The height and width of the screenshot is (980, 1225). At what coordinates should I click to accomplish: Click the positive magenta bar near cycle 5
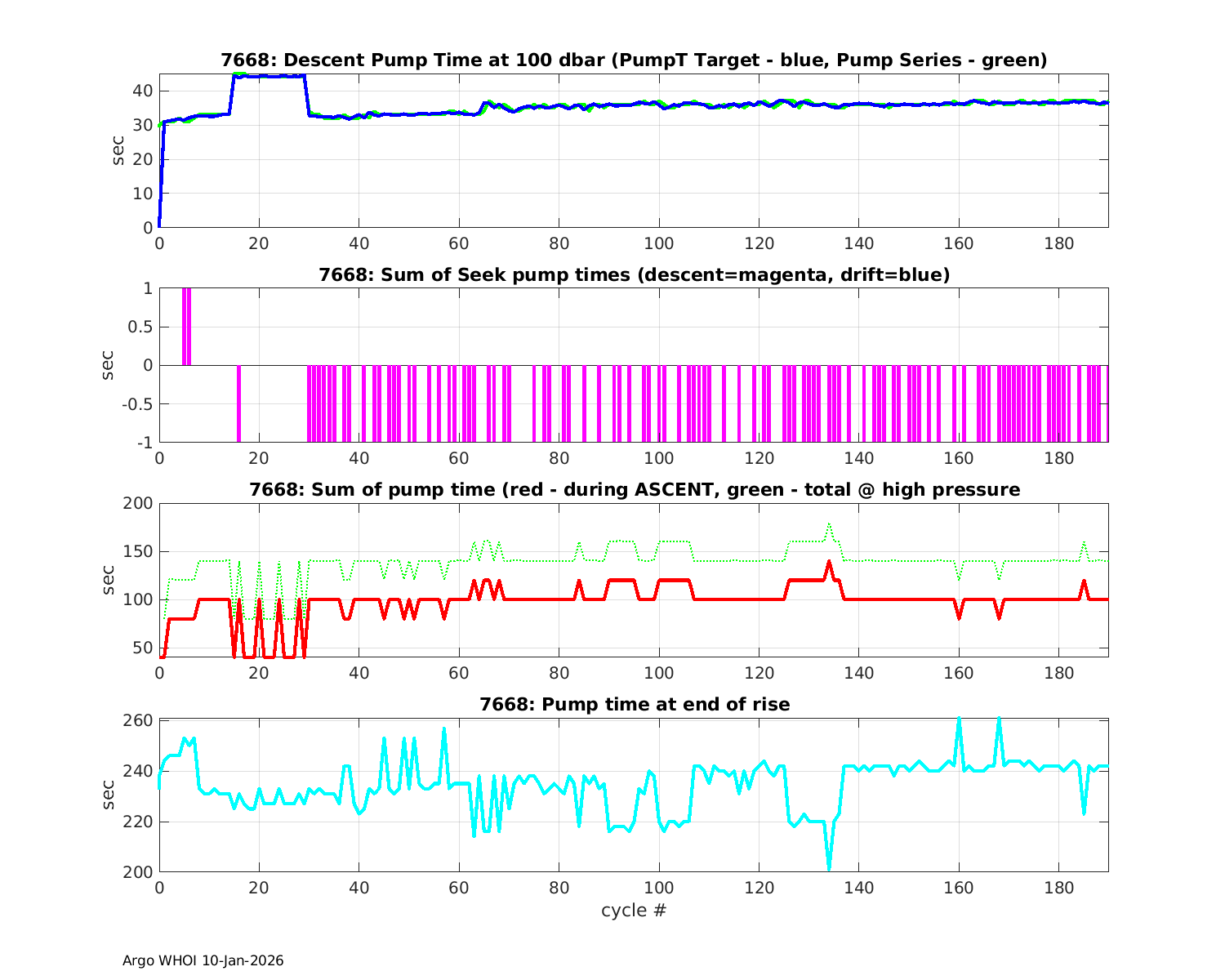coord(186,327)
